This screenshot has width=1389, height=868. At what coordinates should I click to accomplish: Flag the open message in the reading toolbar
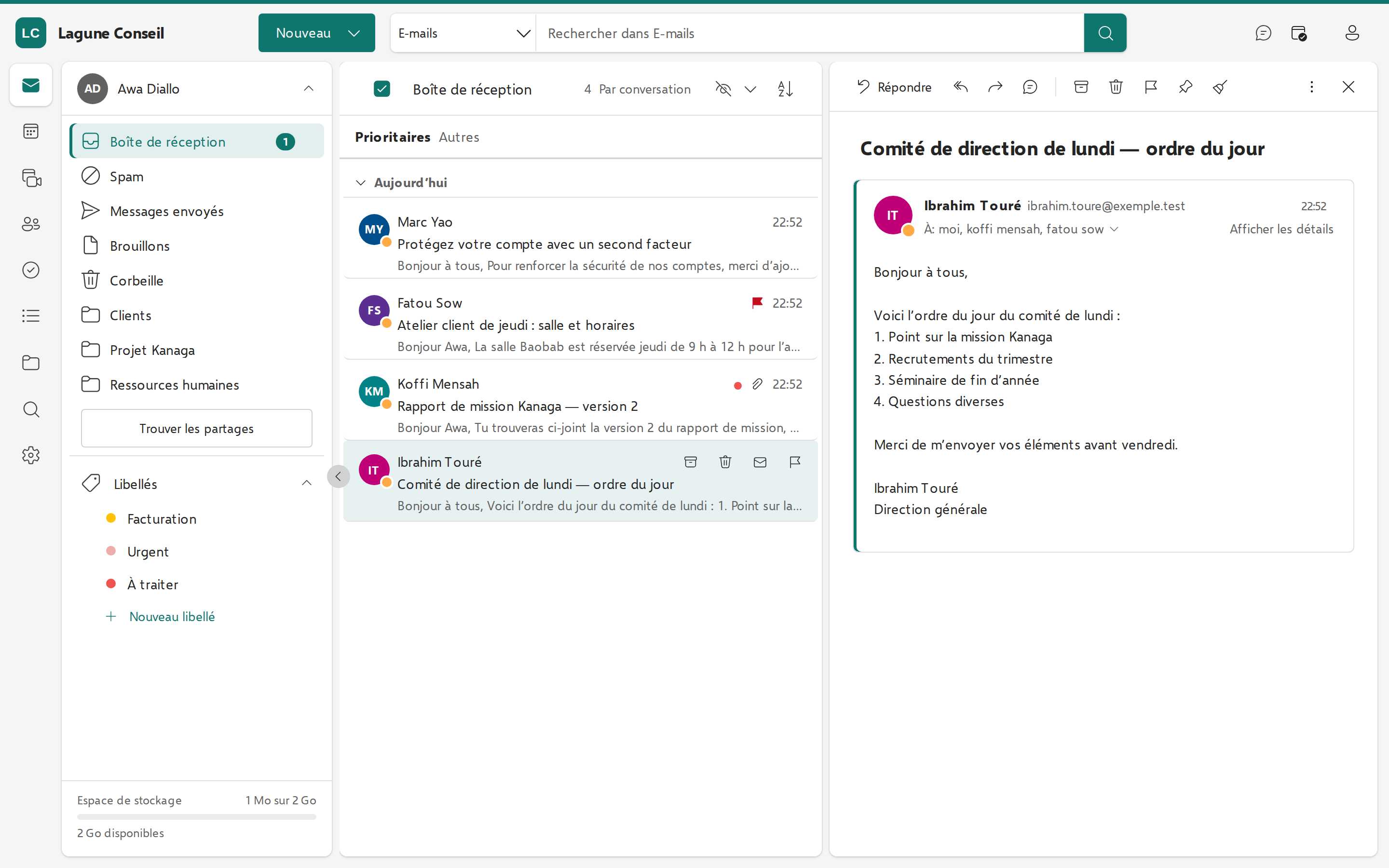click(1151, 87)
